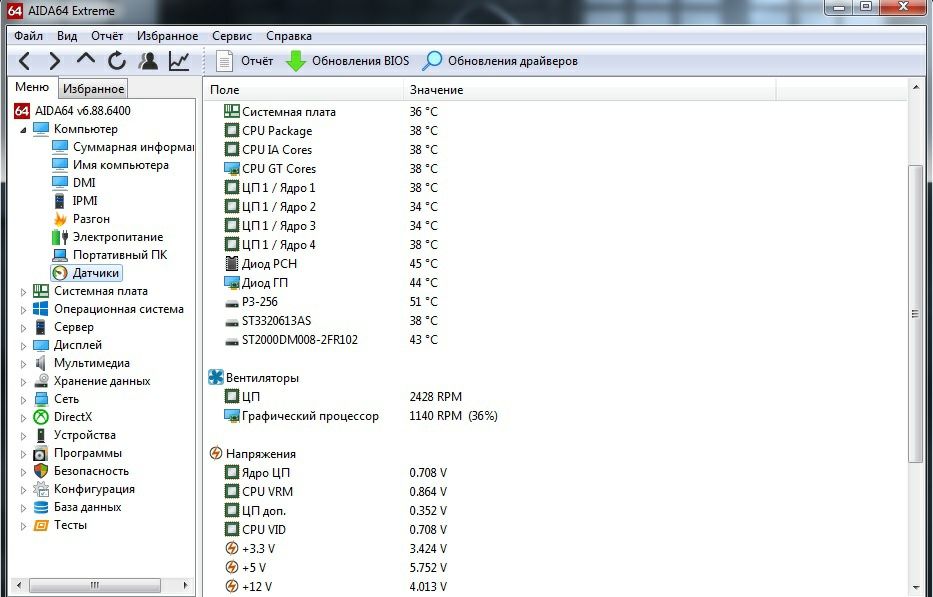Click the Устройства tree icon
This screenshot has width=933, height=597.
click(40, 435)
